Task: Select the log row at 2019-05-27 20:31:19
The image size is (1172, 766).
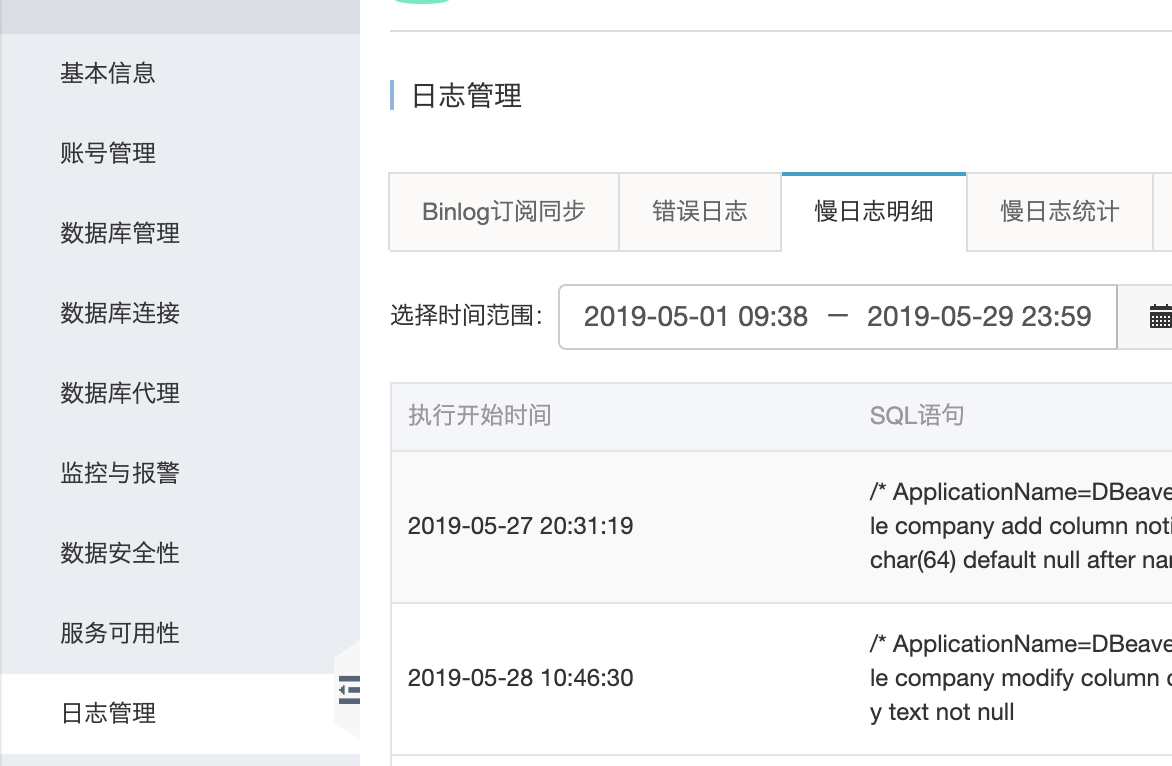Action: tap(520, 526)
